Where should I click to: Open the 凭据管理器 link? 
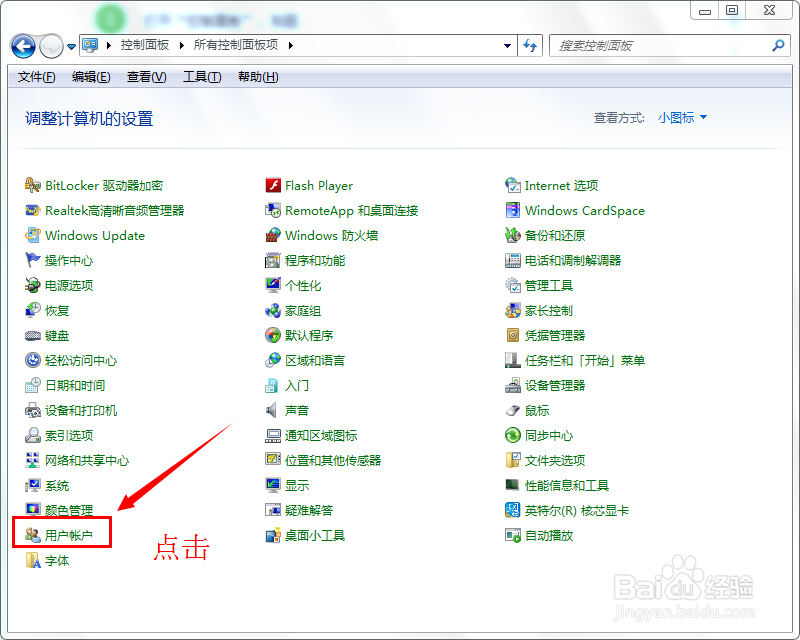555,335
